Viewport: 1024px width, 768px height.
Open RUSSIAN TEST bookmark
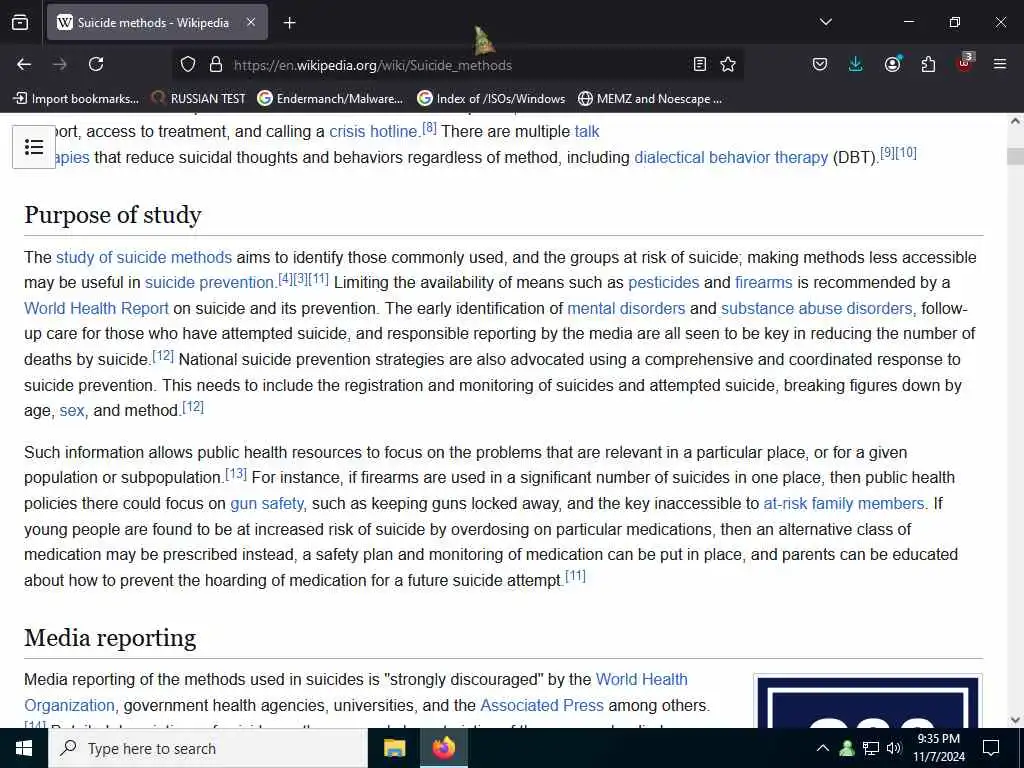[199, 99]
